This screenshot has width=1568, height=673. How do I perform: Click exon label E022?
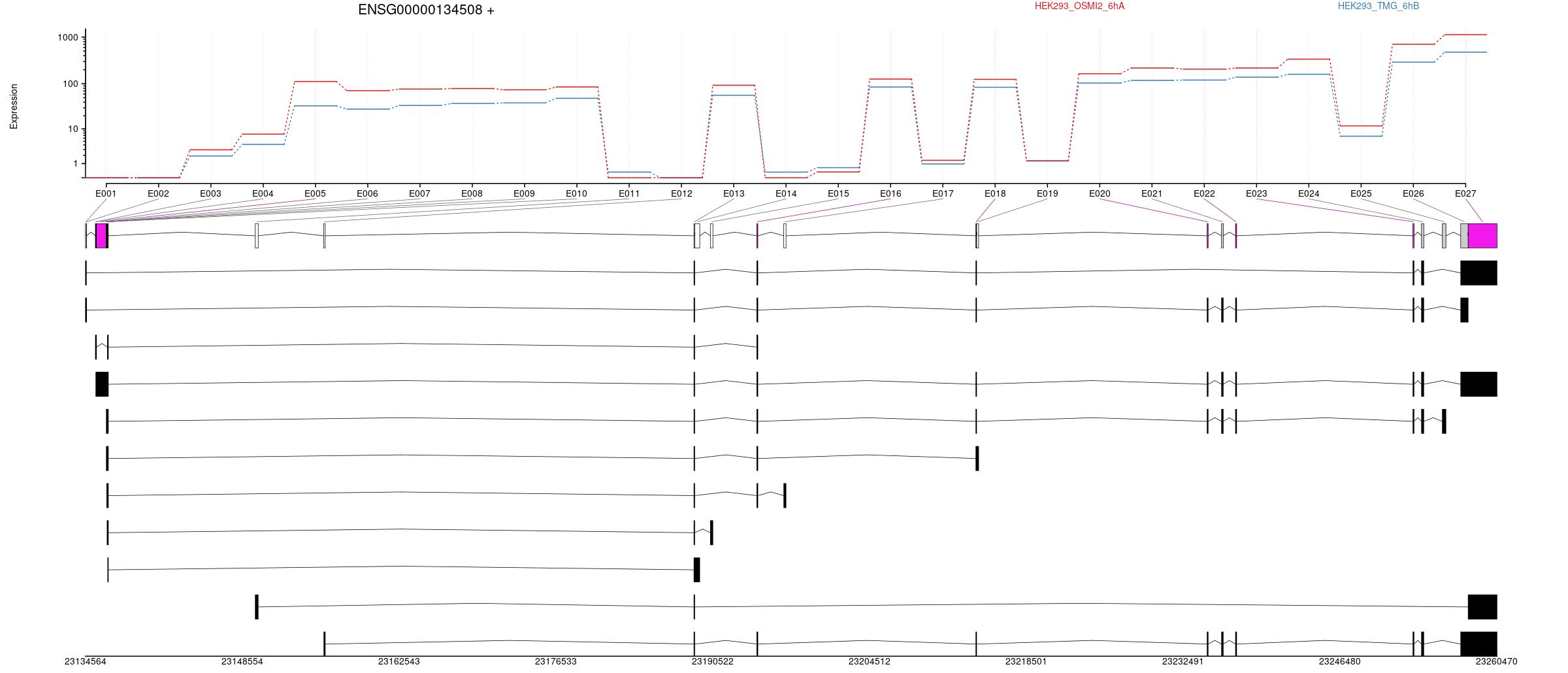coord(1204,193)
